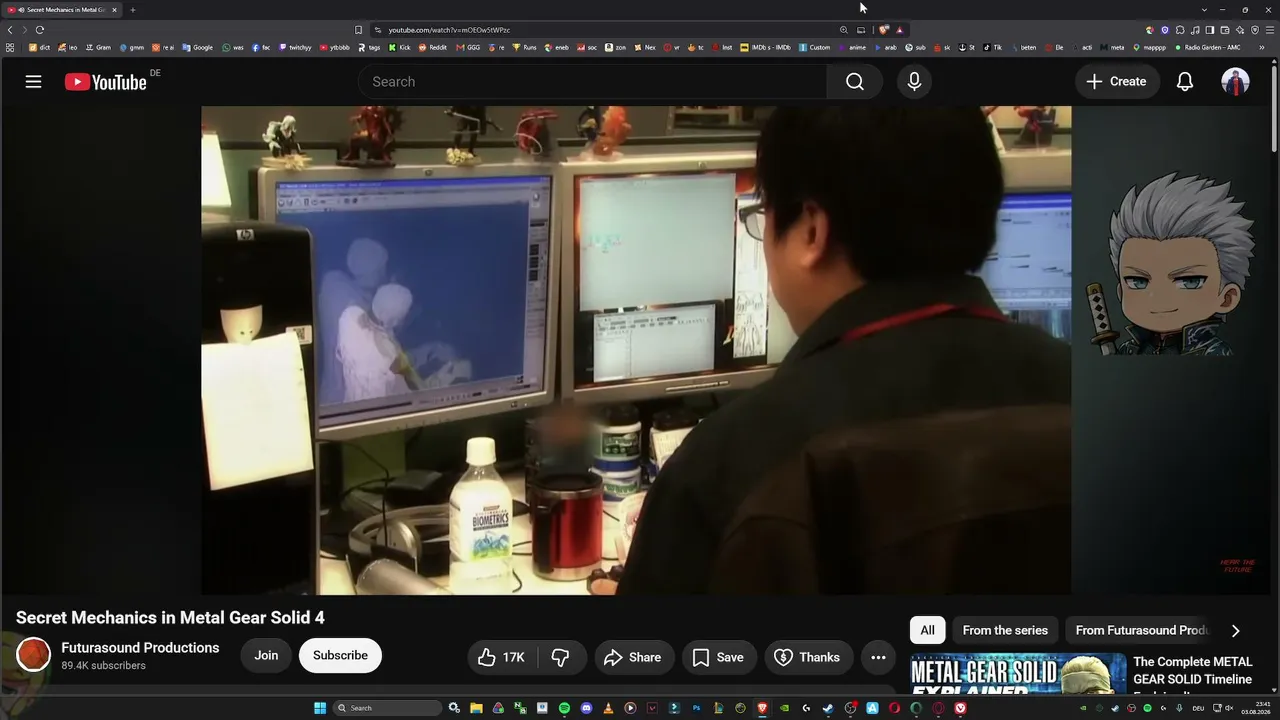Launch VLC media player from taskbar

(x=608, y=708)
